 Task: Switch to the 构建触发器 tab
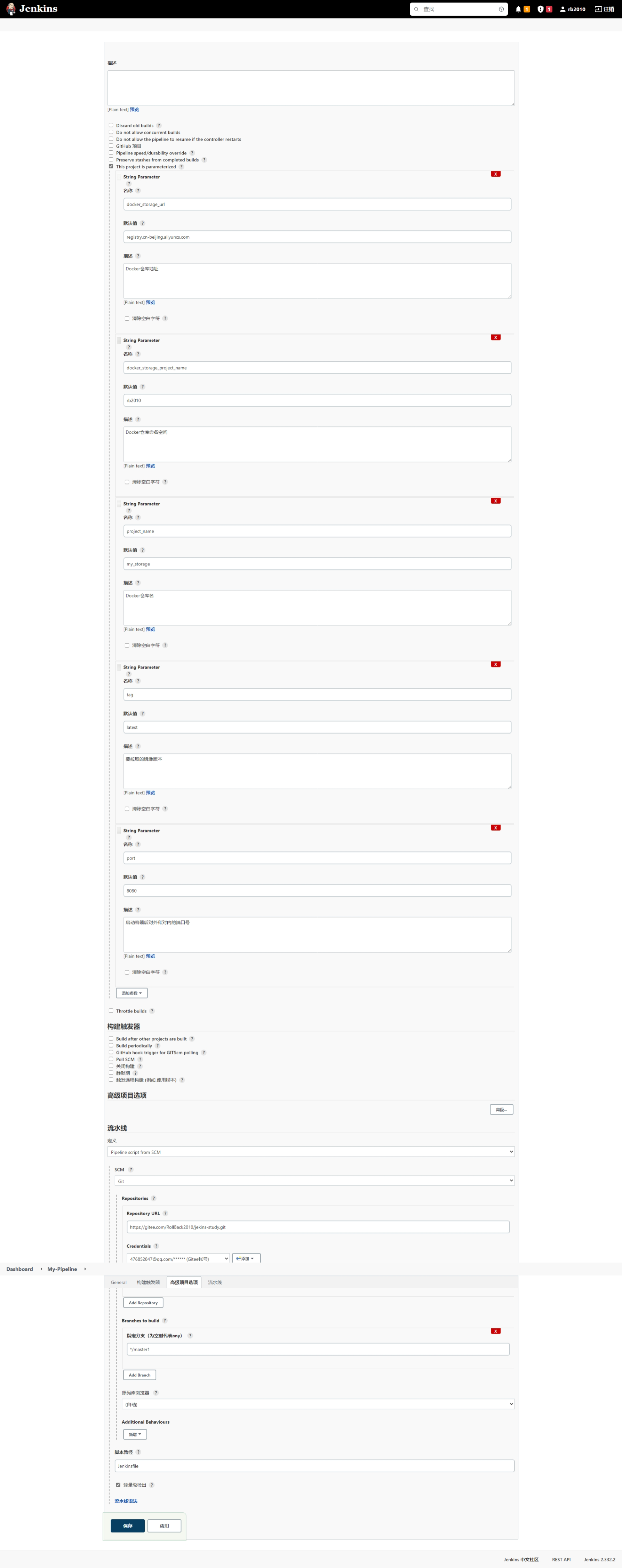[x=148, y=1282]
